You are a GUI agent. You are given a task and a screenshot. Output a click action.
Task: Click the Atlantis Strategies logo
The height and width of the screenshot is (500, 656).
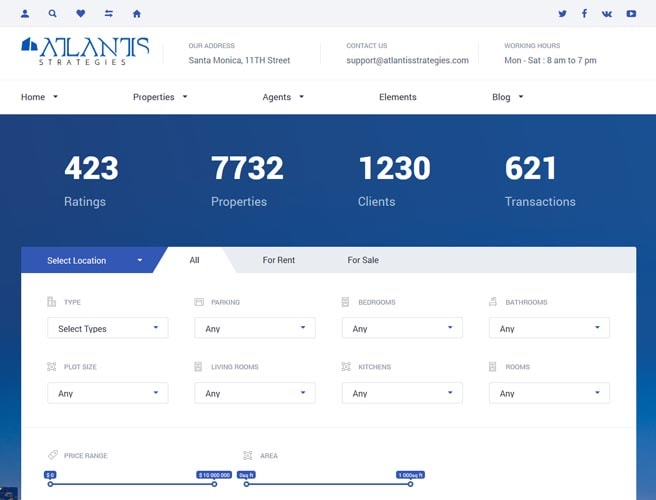click(85, 51)
